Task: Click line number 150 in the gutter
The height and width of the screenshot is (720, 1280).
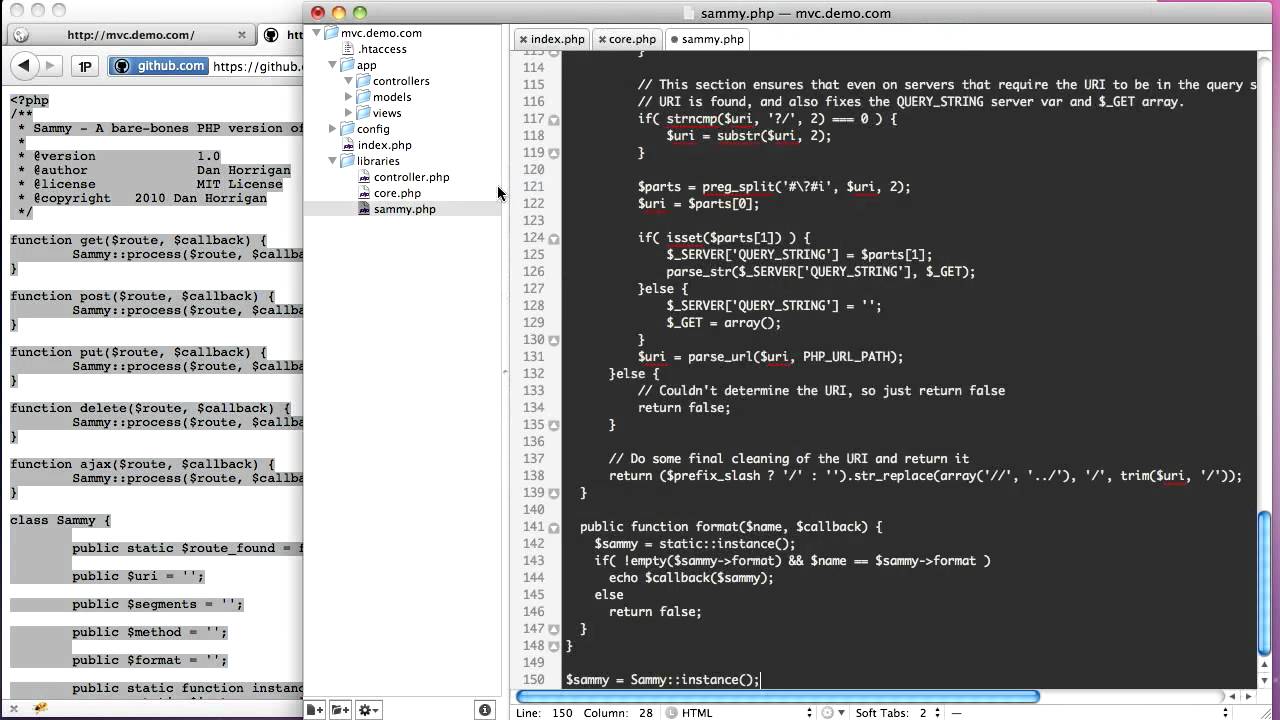Action: coord(533,680)
